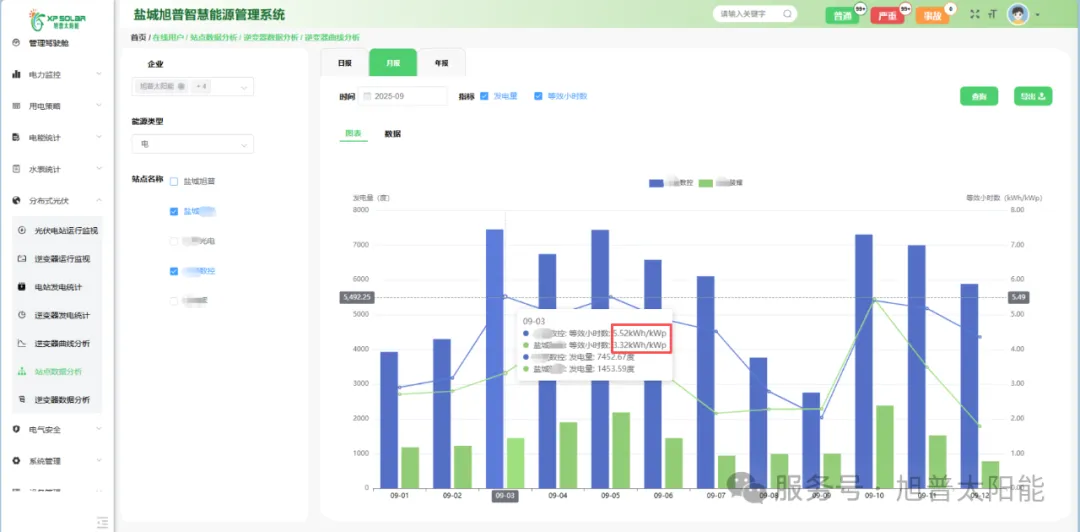
Task: Click the font size icon in header
Action: tap(992, 14)
